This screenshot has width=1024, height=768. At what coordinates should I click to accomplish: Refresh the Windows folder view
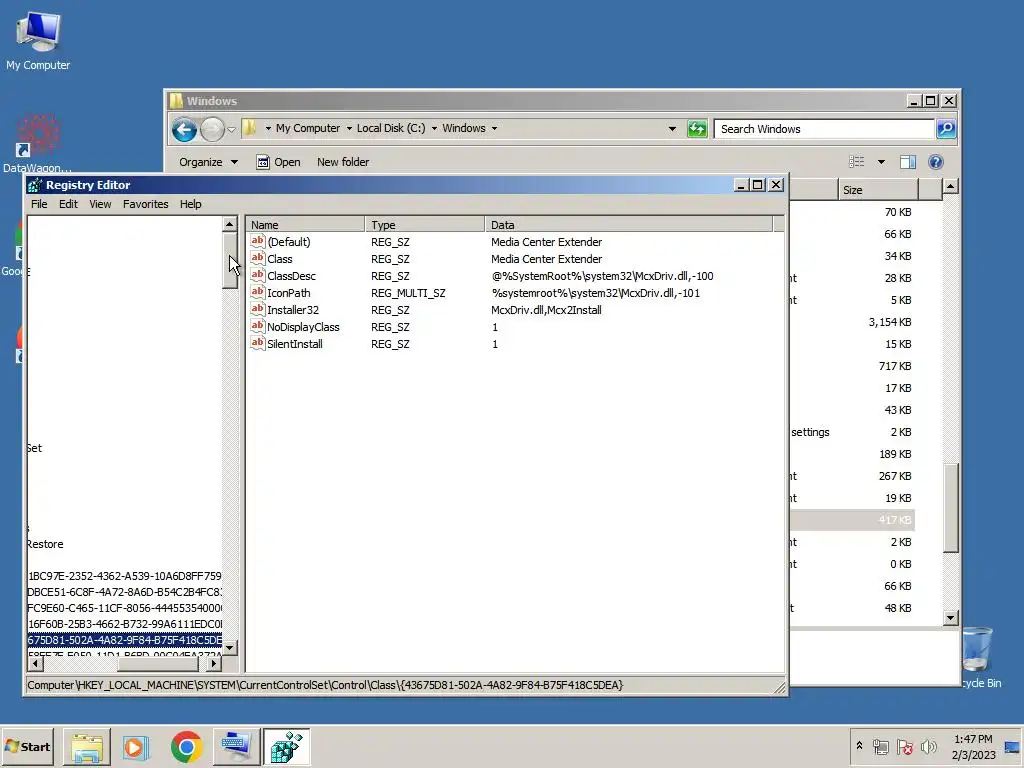click(697, 129)
